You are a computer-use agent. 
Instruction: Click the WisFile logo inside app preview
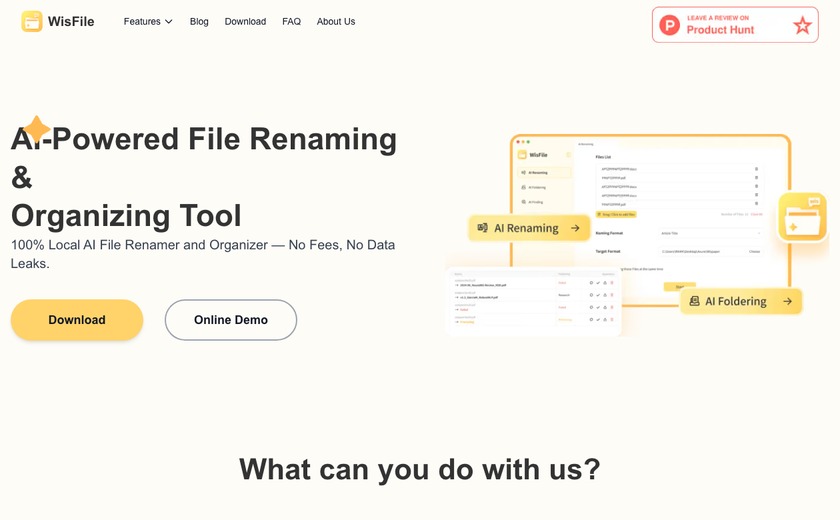pos(532,155)
